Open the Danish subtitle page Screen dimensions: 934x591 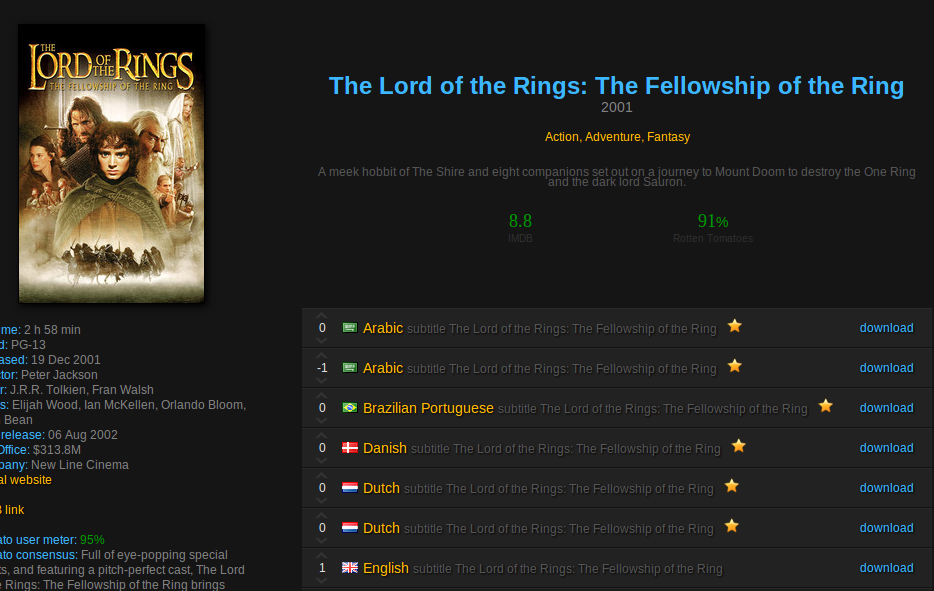pos(542,448)
